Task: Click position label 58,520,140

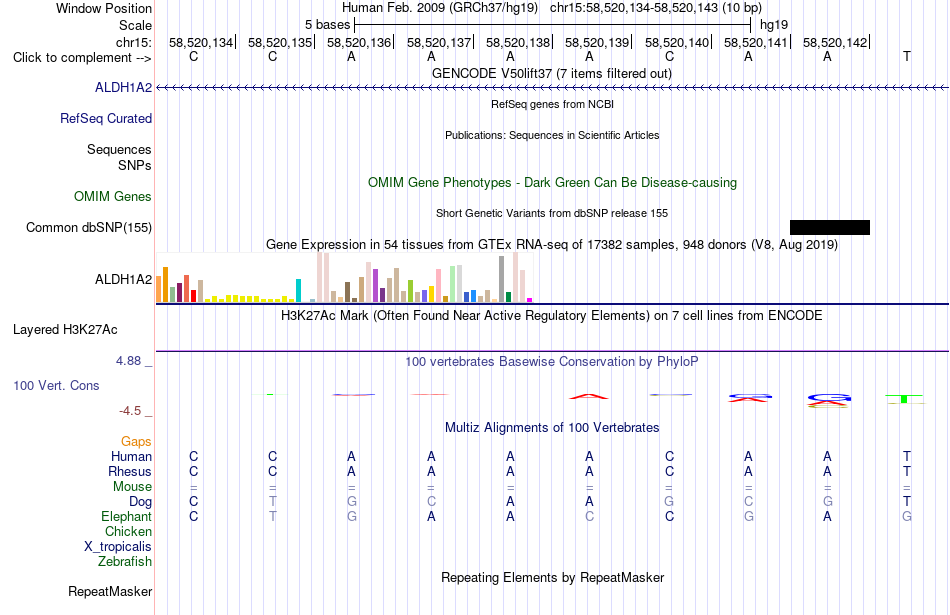Action: 677,42
